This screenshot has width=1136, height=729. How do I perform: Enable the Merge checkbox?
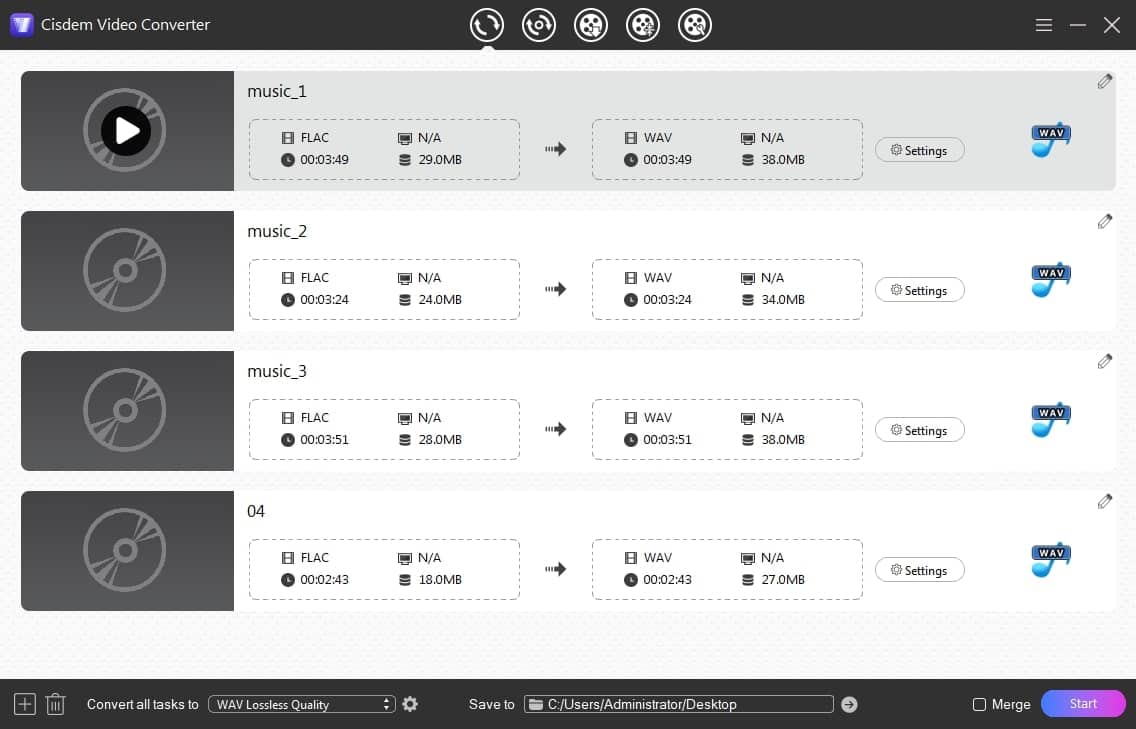[x=980, y=704]
